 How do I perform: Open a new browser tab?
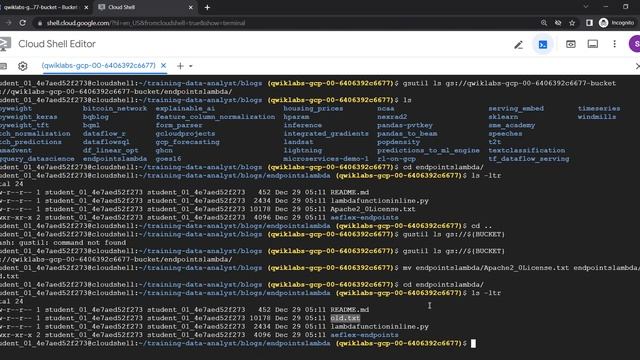point(207,7)
